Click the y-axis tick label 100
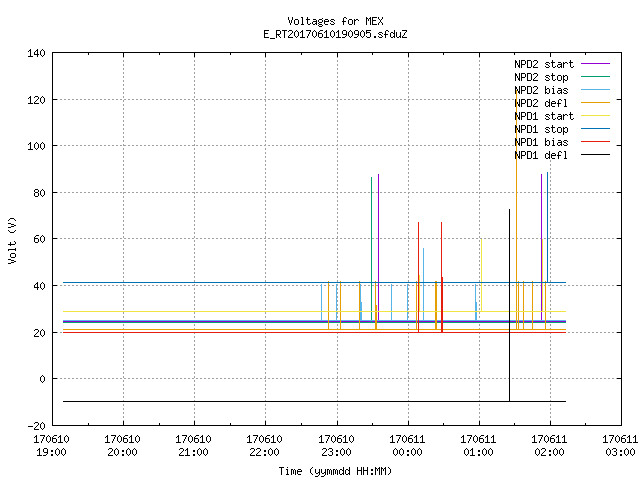This screenshot has height=480, width=640. (x=36, y=146)
